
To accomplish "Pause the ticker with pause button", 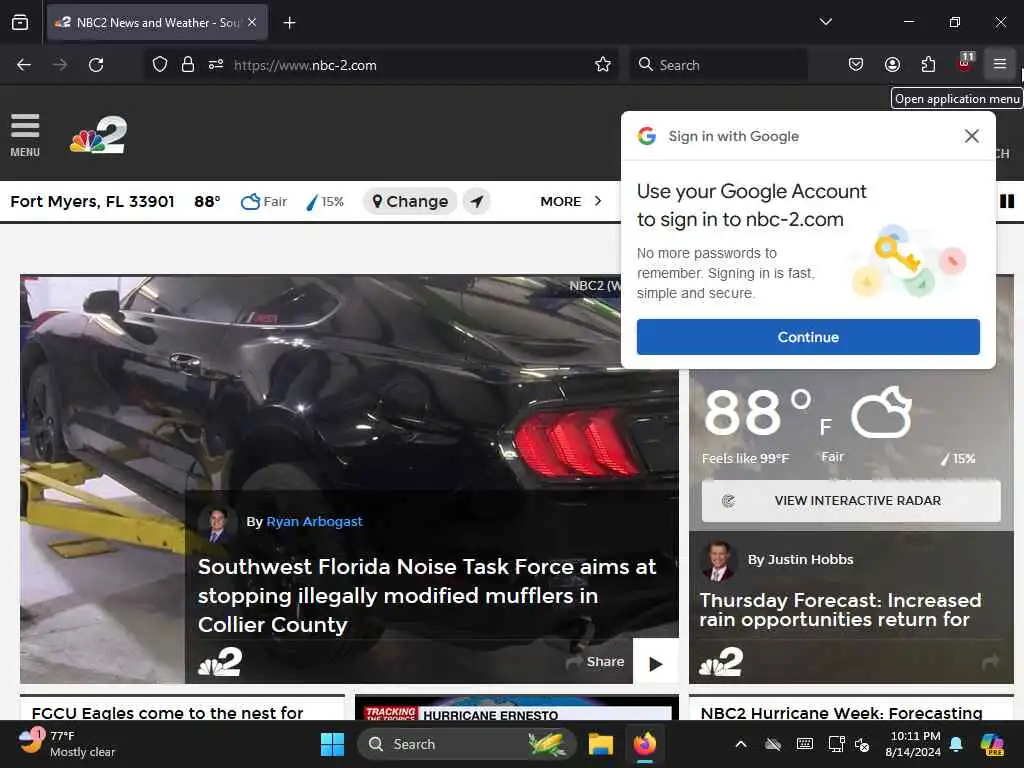I will coord(1007,201).
